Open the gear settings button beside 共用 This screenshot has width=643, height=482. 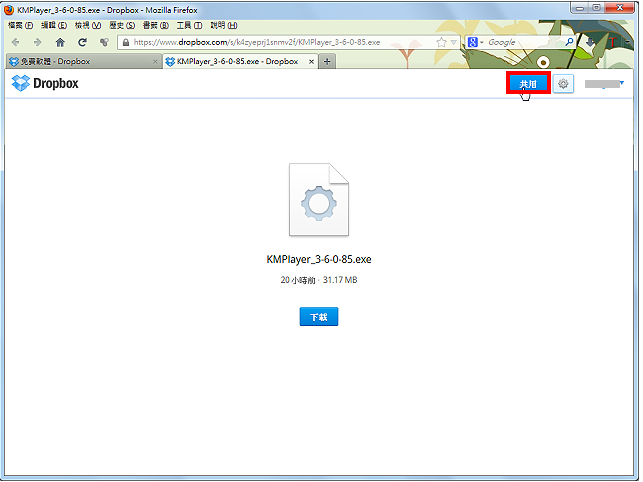coord(563,84)
